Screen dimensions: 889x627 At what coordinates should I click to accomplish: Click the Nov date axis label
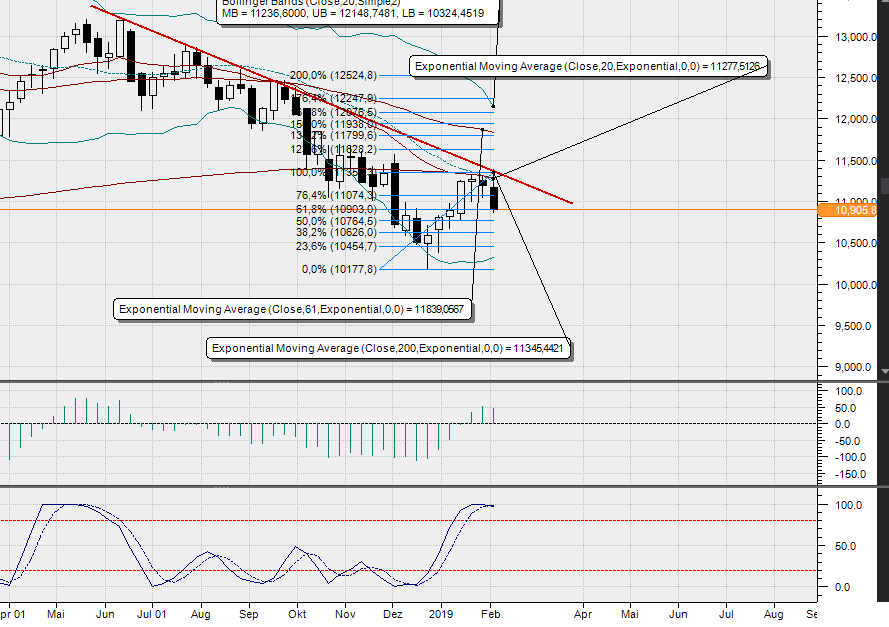(x=345, y=615)
